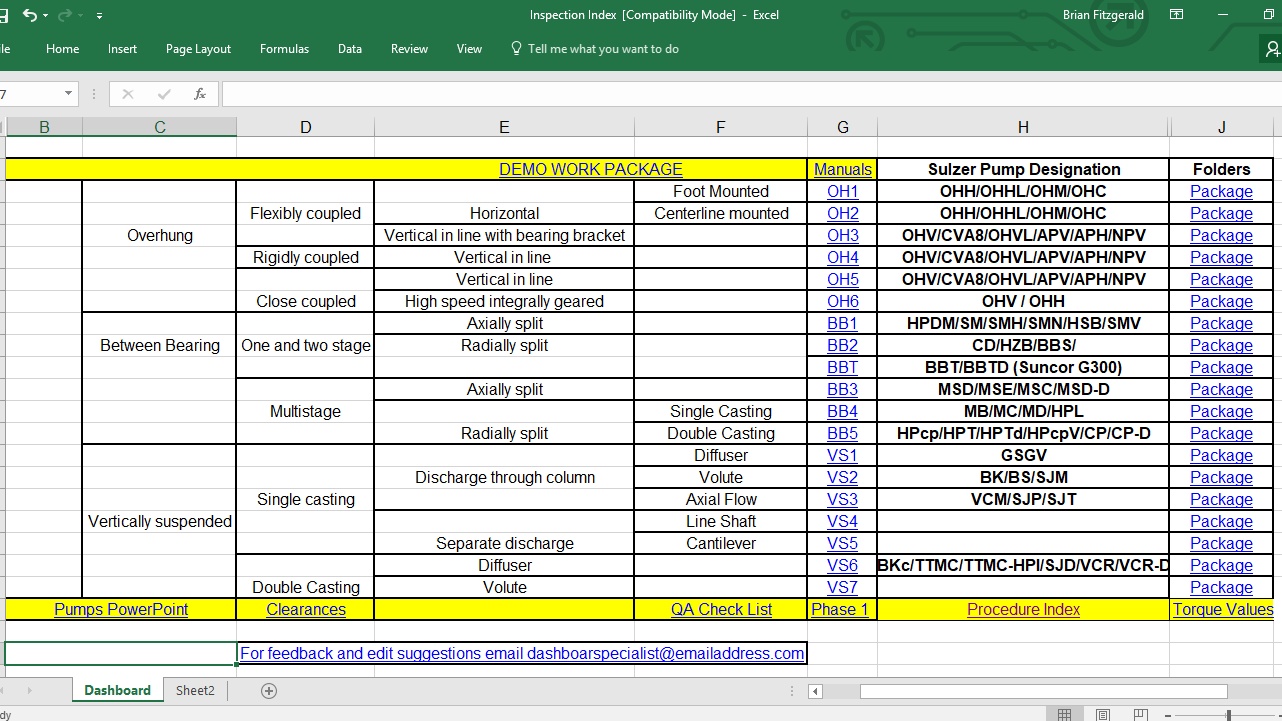The height and width of the screenshot is (721, 1282).
Task: Click the Enter checkmark in formula bar
Action: coord(164,94)
